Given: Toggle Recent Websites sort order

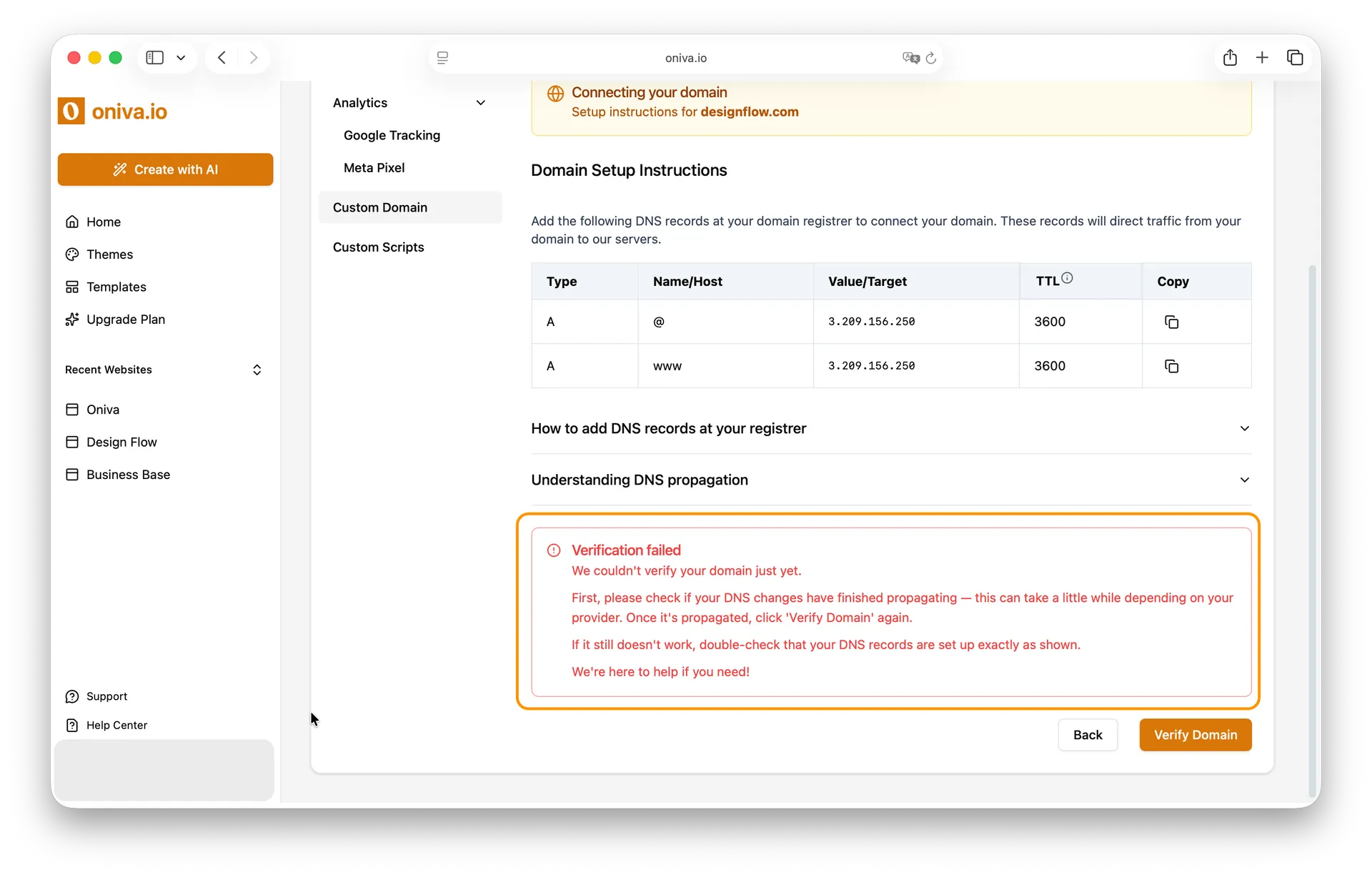Looking at the screenshot, I should tap(257, 370).
